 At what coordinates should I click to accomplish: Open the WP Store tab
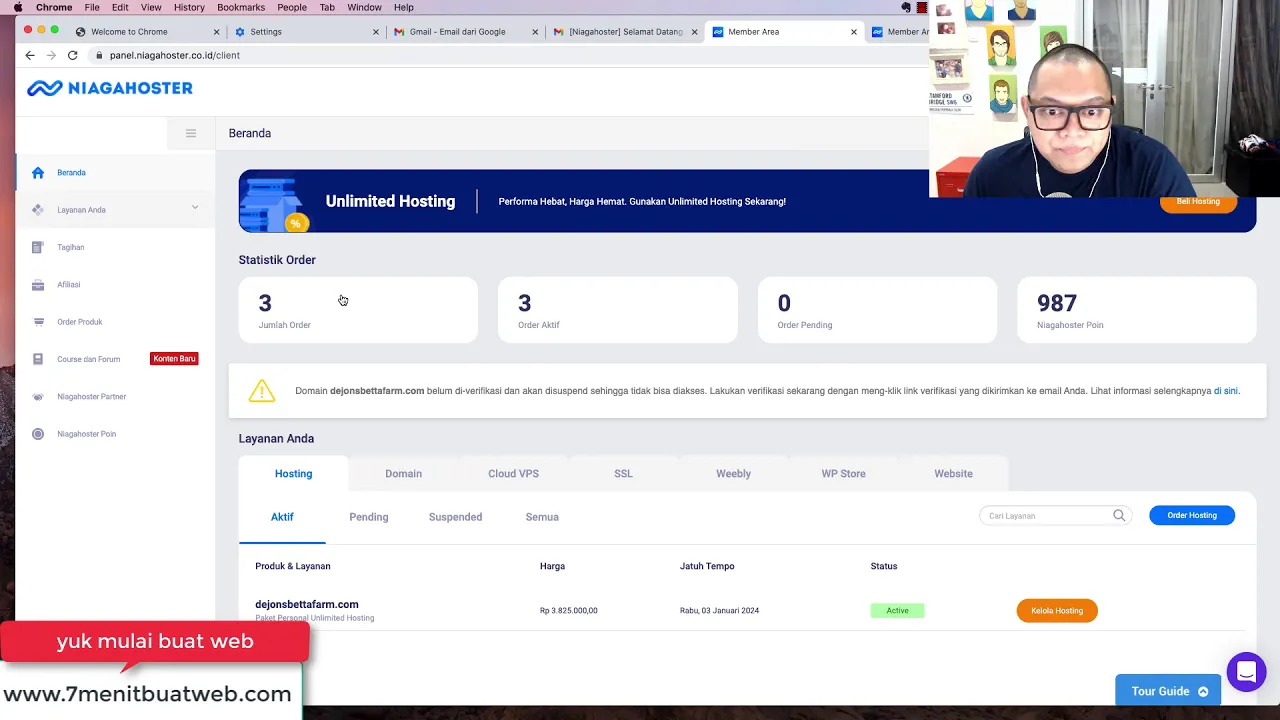[843, 474]
